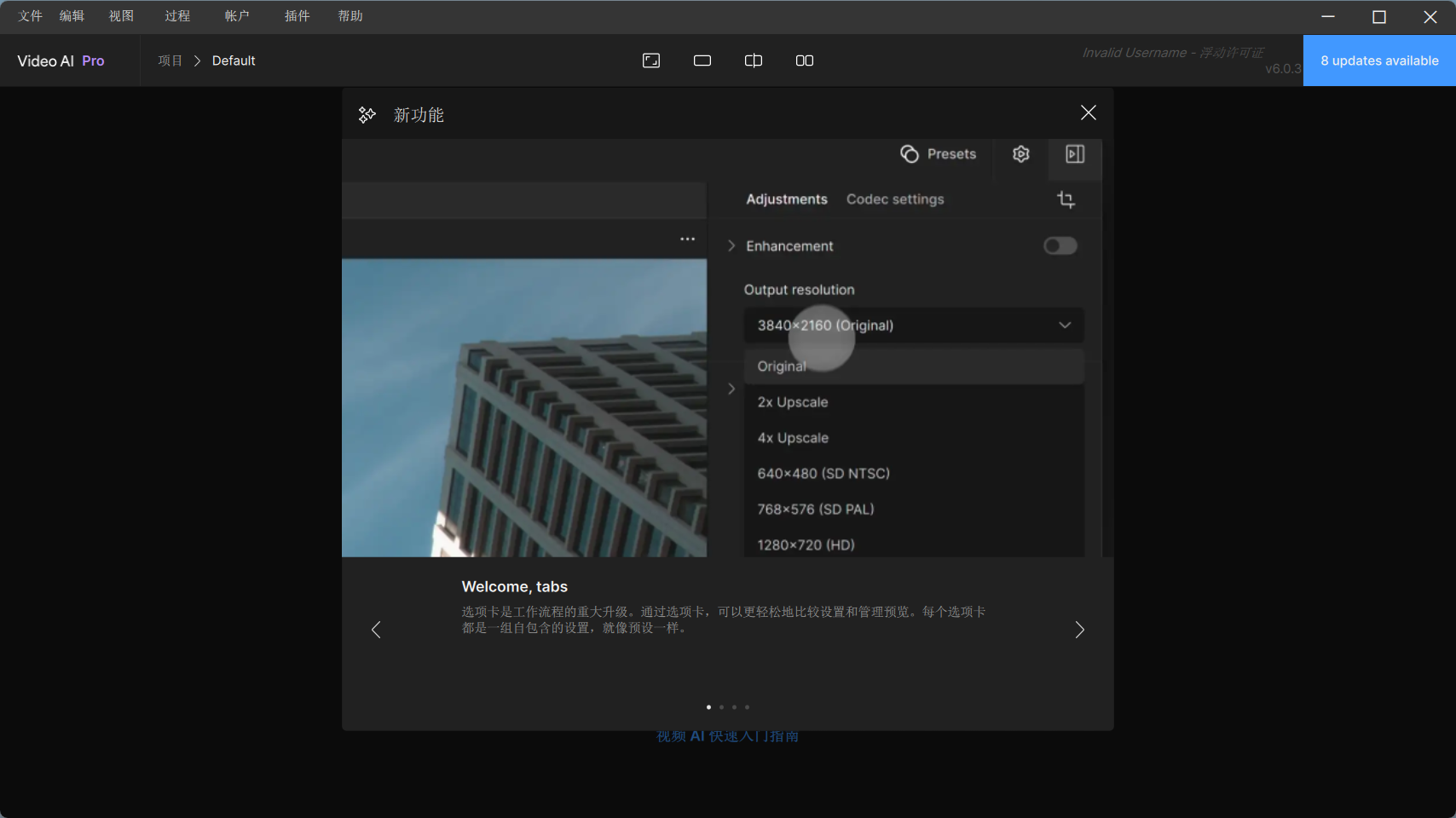Image resolution: width=1456 pixels, height=818 pixels.
Task: Open the 帐户 menu
Action: [237, 16]
